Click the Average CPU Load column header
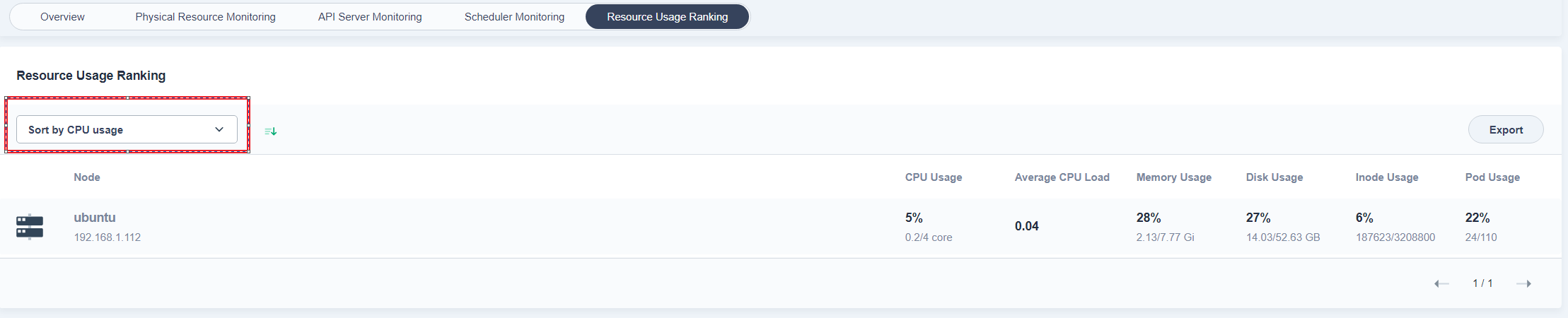Viewport: 1568px width, 318px height. [x=1062, y=177]
